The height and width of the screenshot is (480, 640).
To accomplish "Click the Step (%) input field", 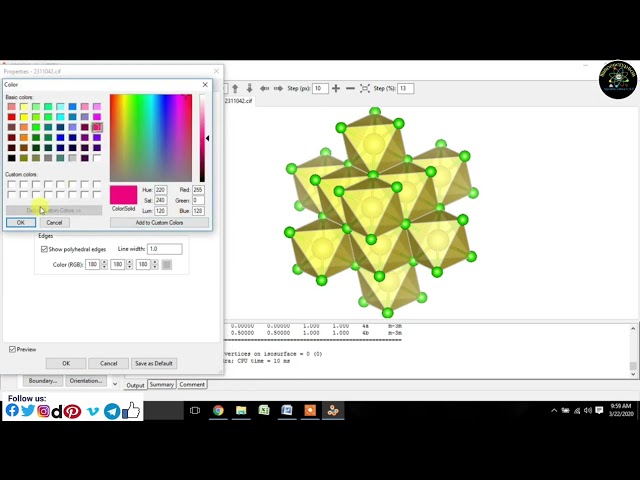I will pyautogui.click(x=406, y=88).
